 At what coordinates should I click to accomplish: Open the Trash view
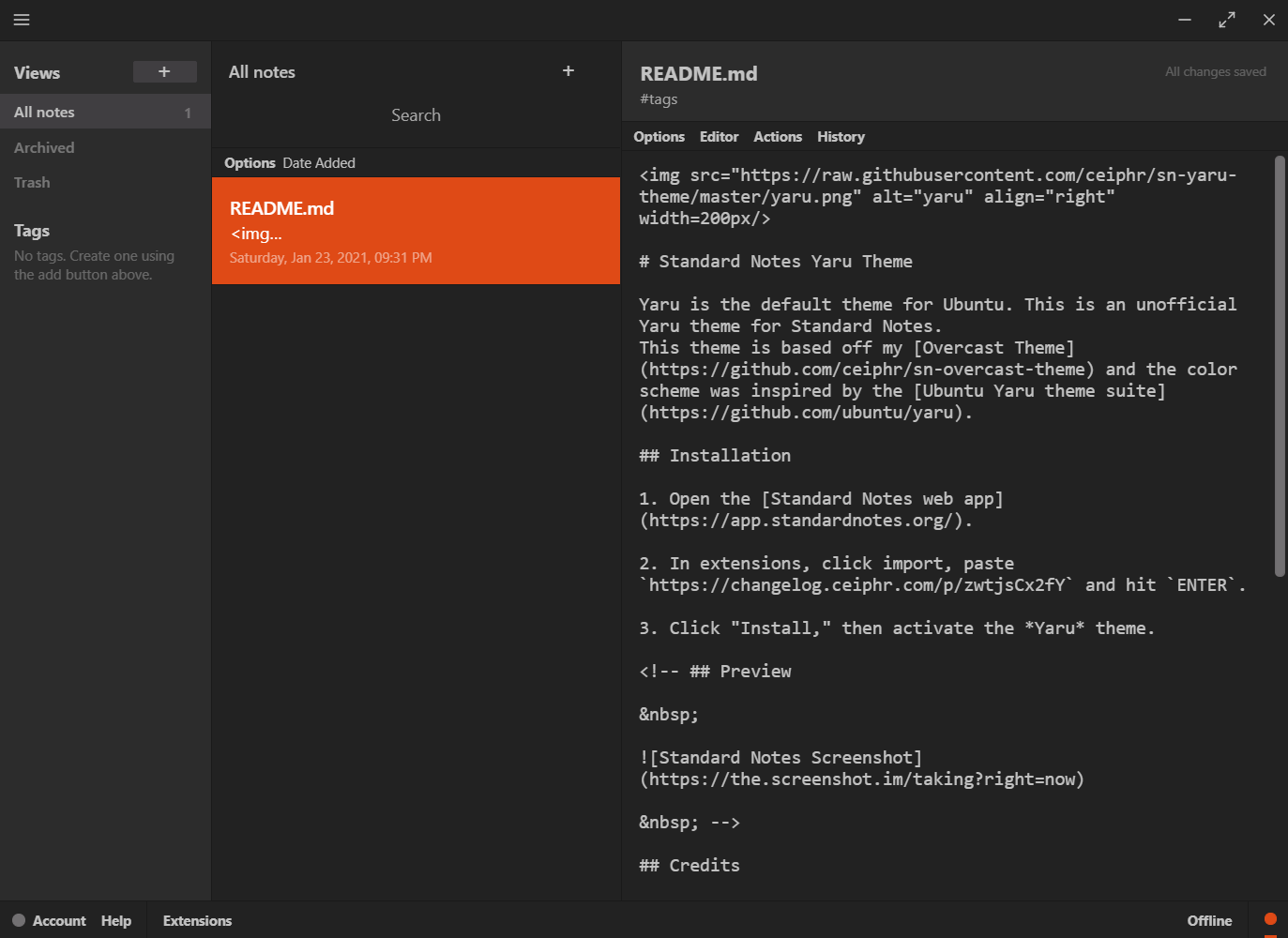[x=32, y=183]
